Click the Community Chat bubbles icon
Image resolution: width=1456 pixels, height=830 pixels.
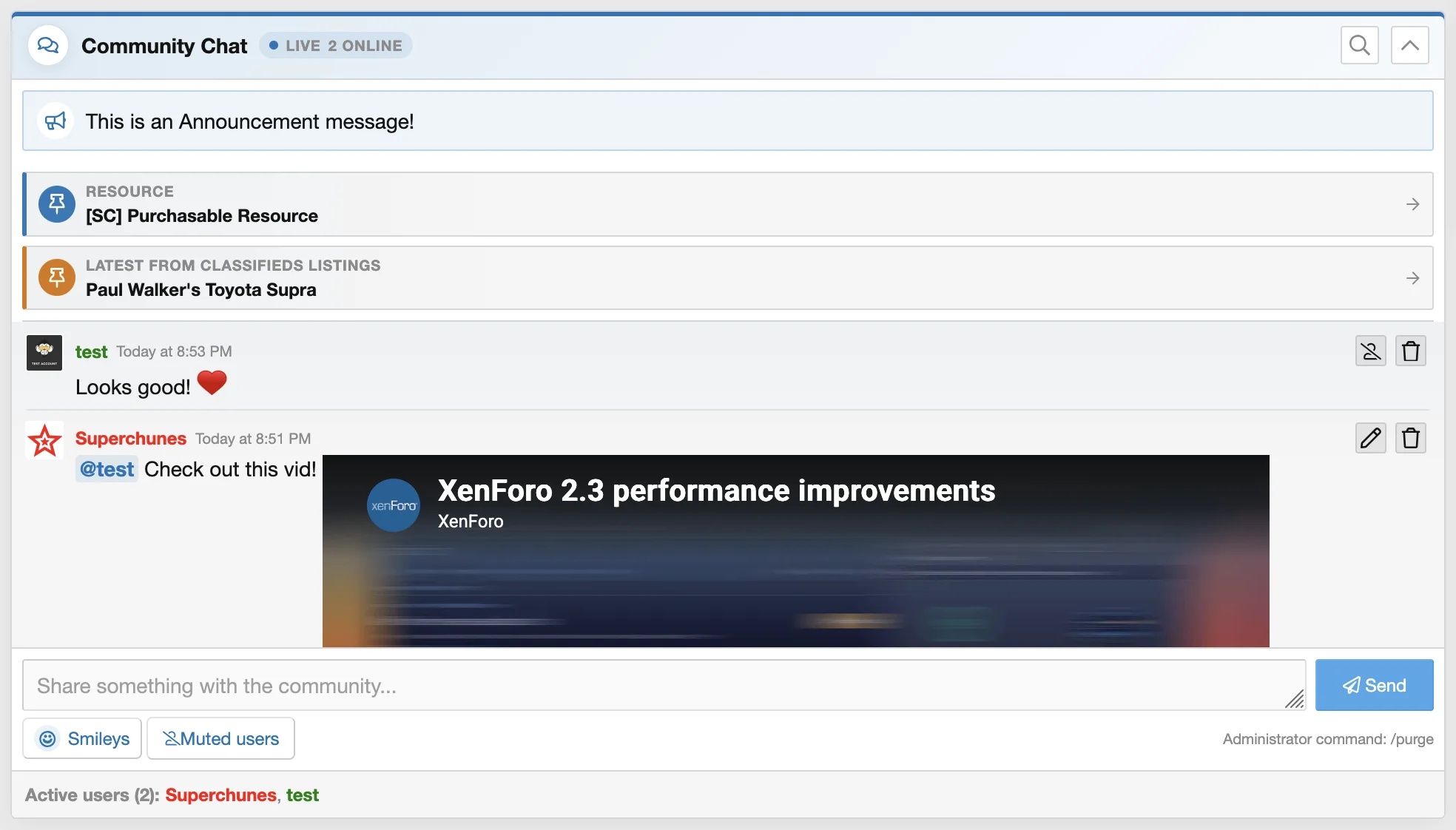point(48,45)
